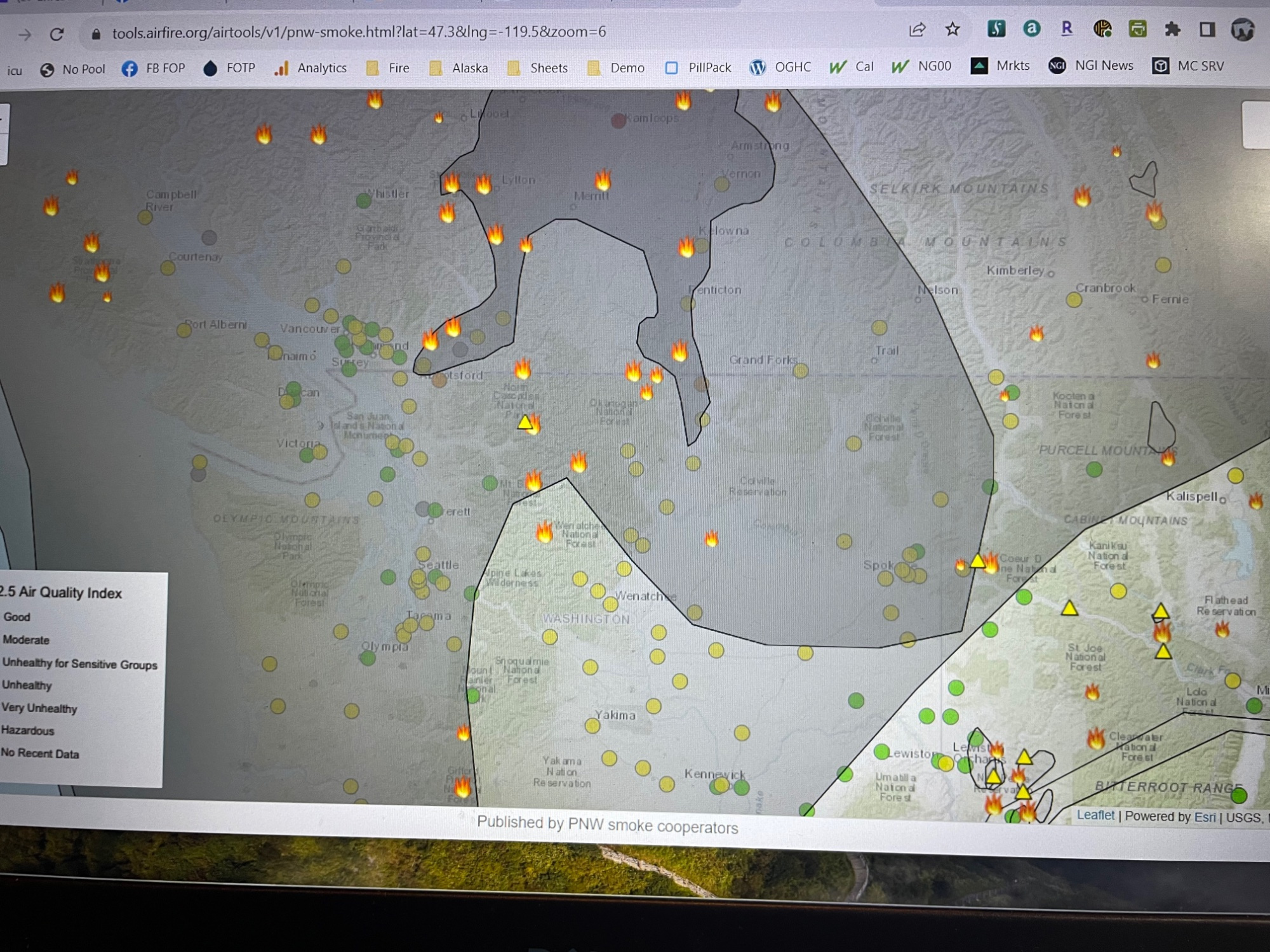Screen dimensions: 1270x952
Task: Click the Leaflet attribution link
Action: click(1095, 815)
